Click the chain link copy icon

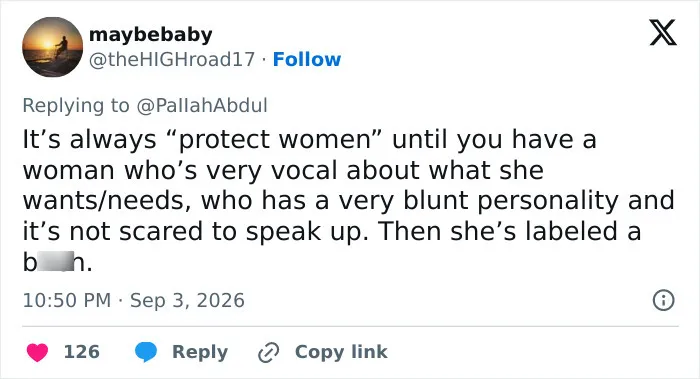click(268, 353)
